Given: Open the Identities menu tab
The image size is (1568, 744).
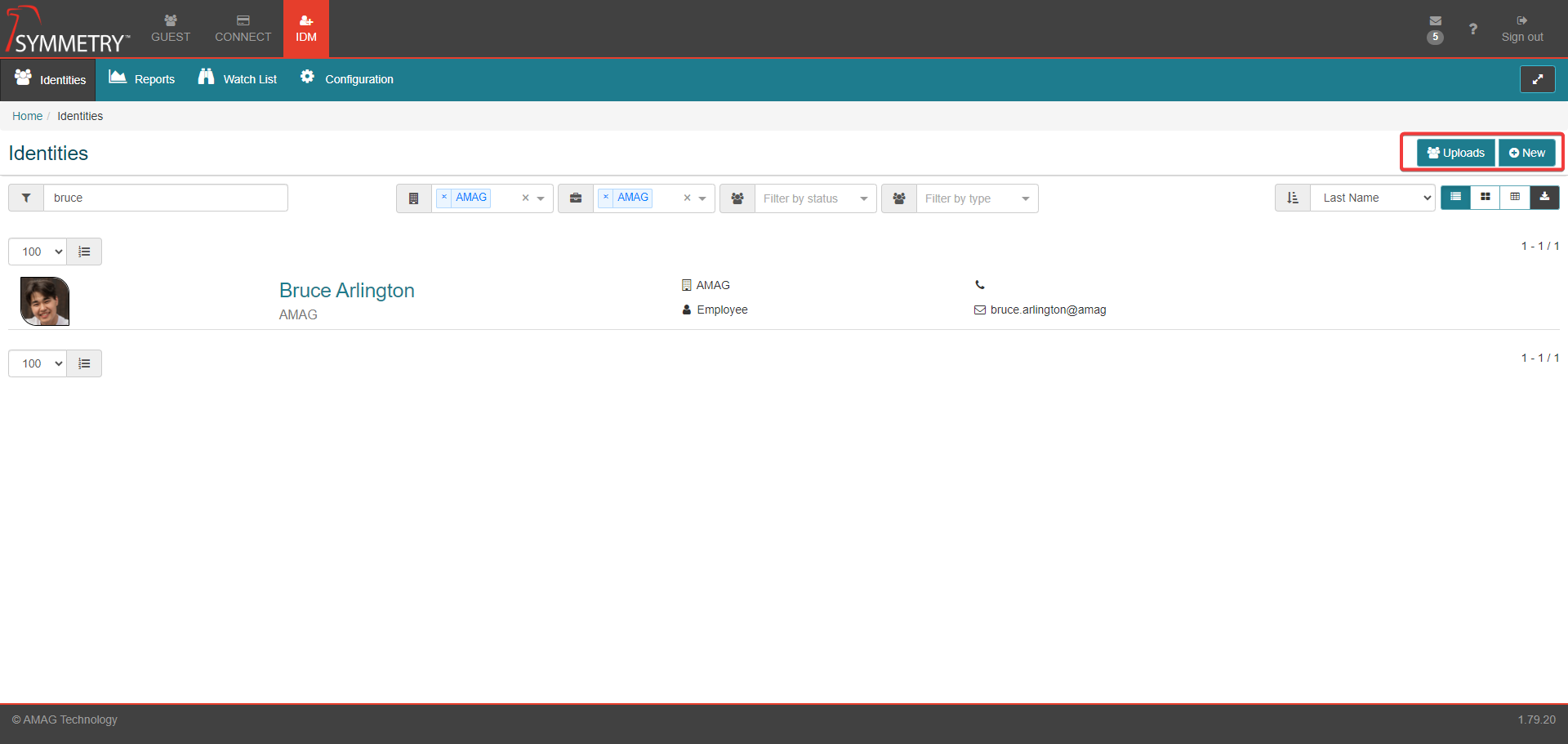Looking at the screenshot, I should pos(50,79).
